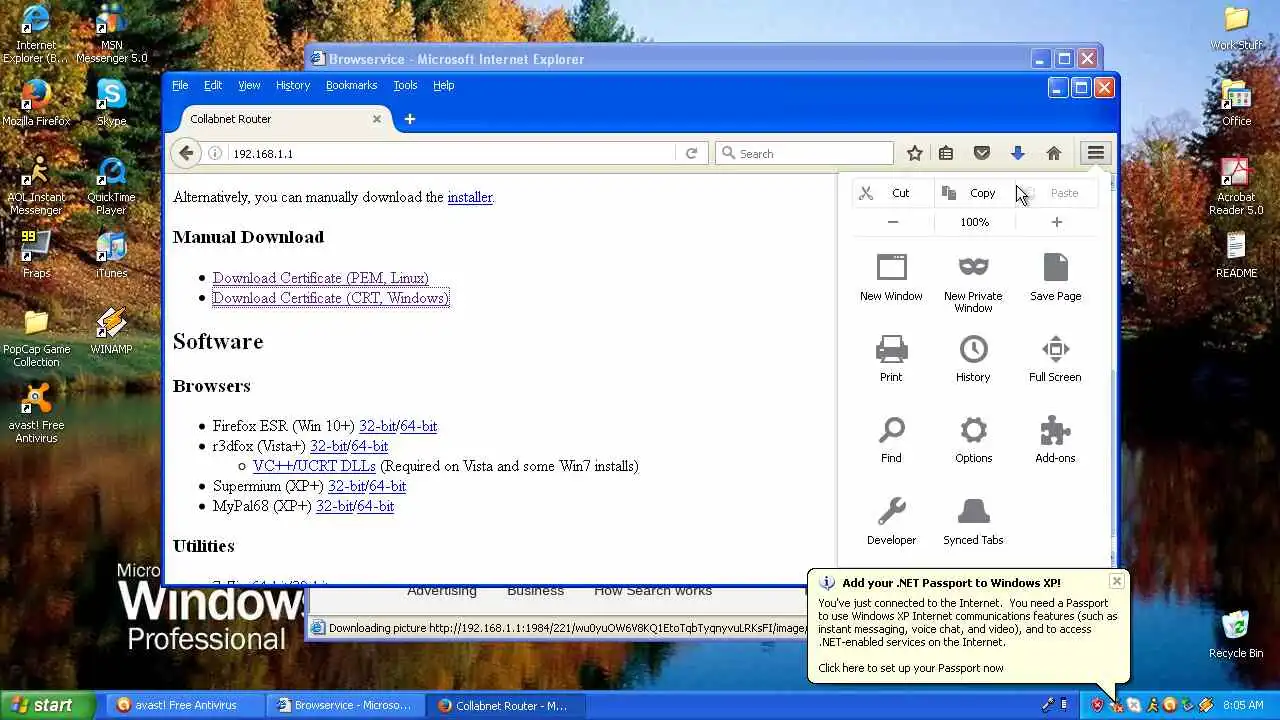
Task: Click Download Certificate (CRT, Windows) link
Action: point(331,298)
